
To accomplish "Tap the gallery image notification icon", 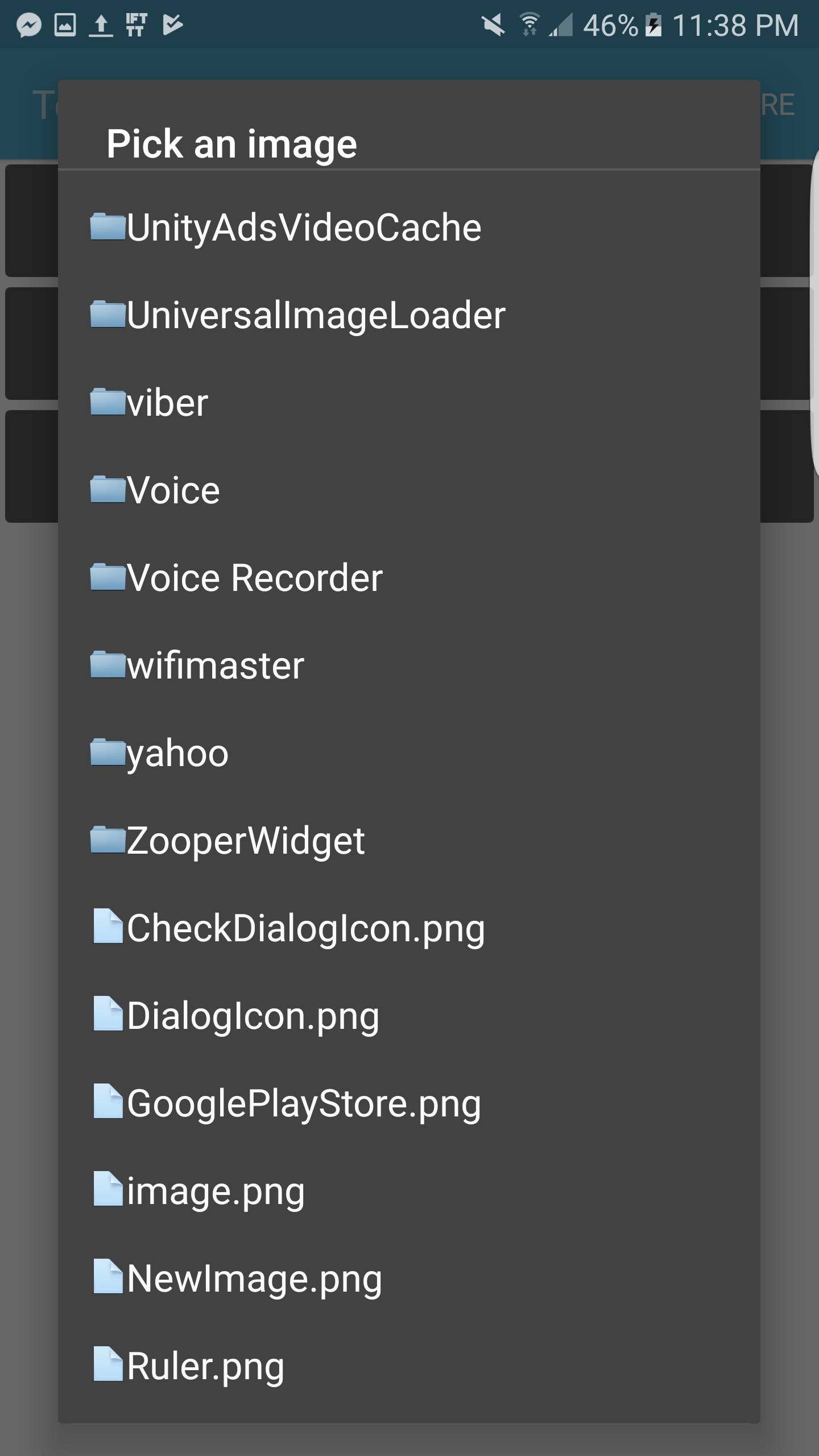I will pos(65,25).
